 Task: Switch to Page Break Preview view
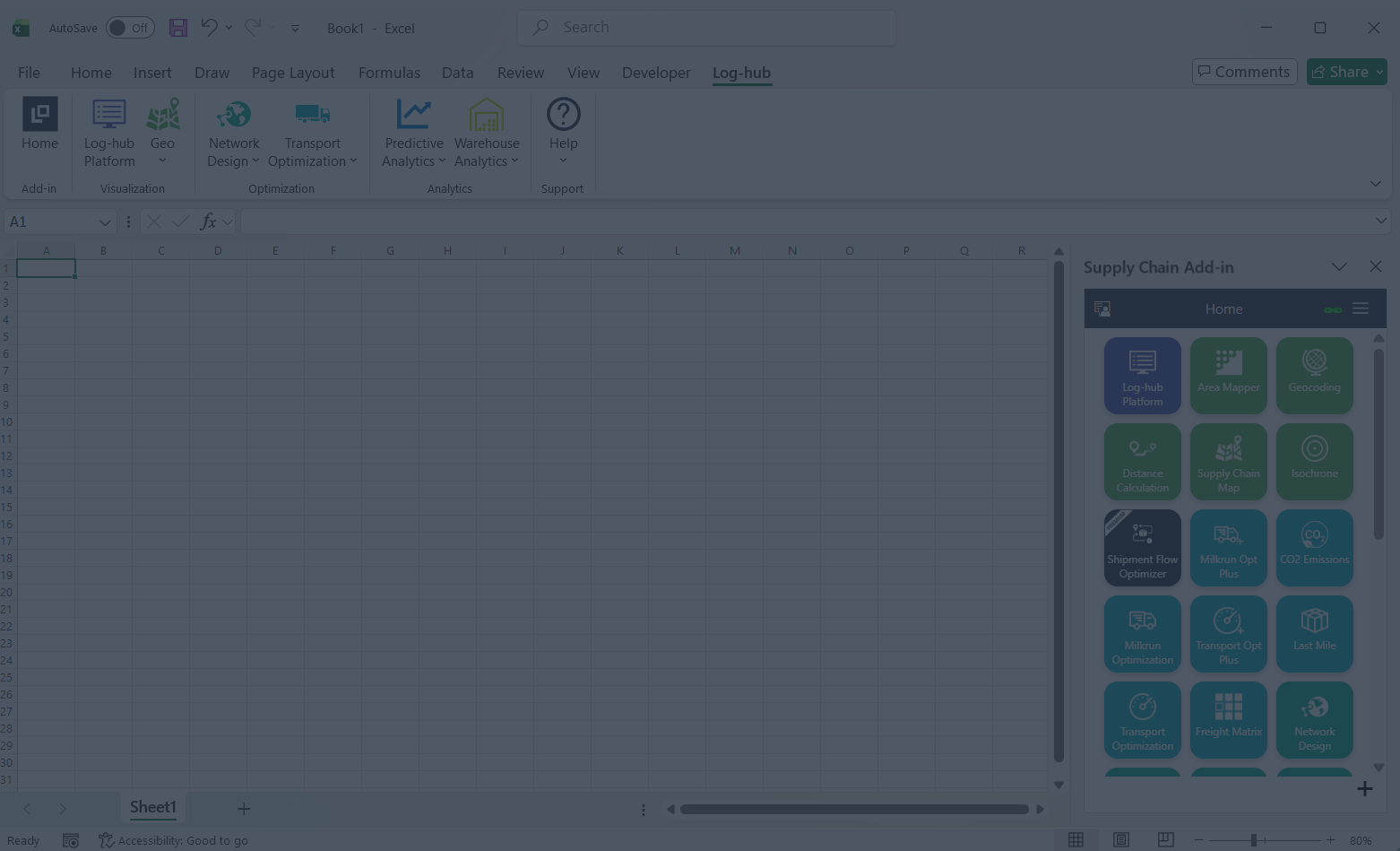click(x=1165, y=839)
